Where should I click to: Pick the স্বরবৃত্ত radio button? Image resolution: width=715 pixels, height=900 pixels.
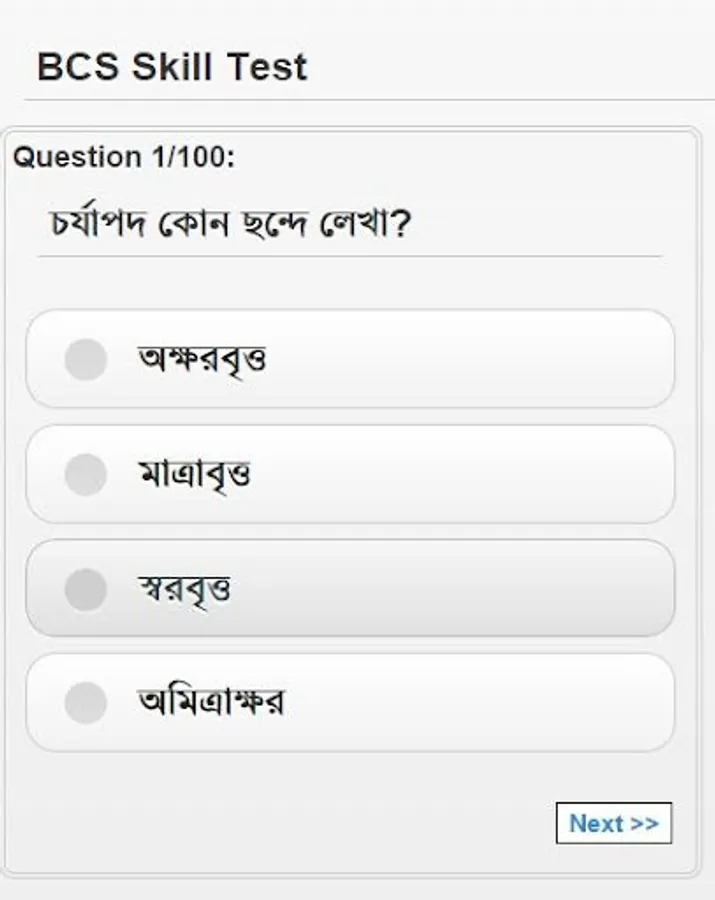coord(86,589)
